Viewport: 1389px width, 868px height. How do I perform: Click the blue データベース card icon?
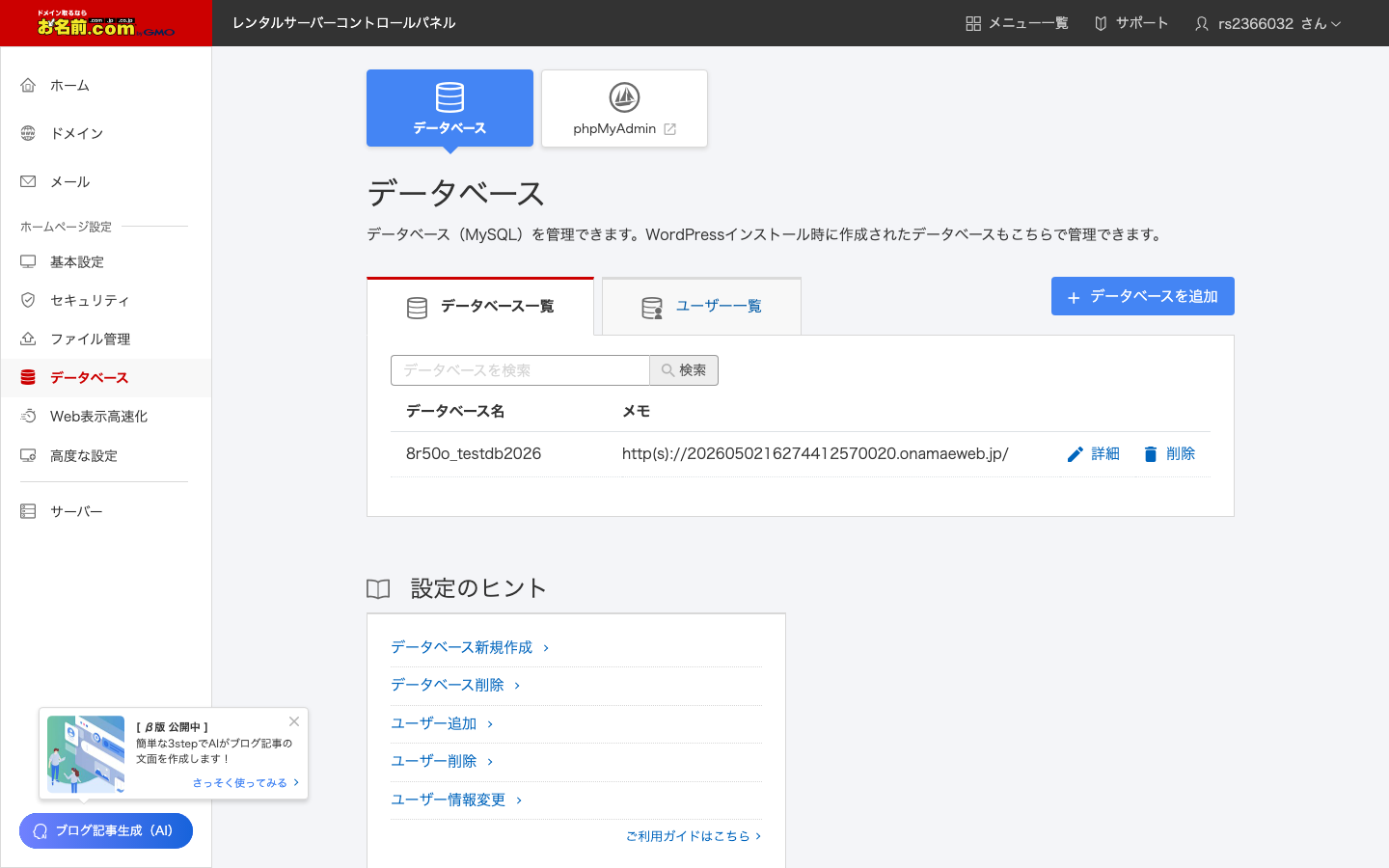pos(449,97)
